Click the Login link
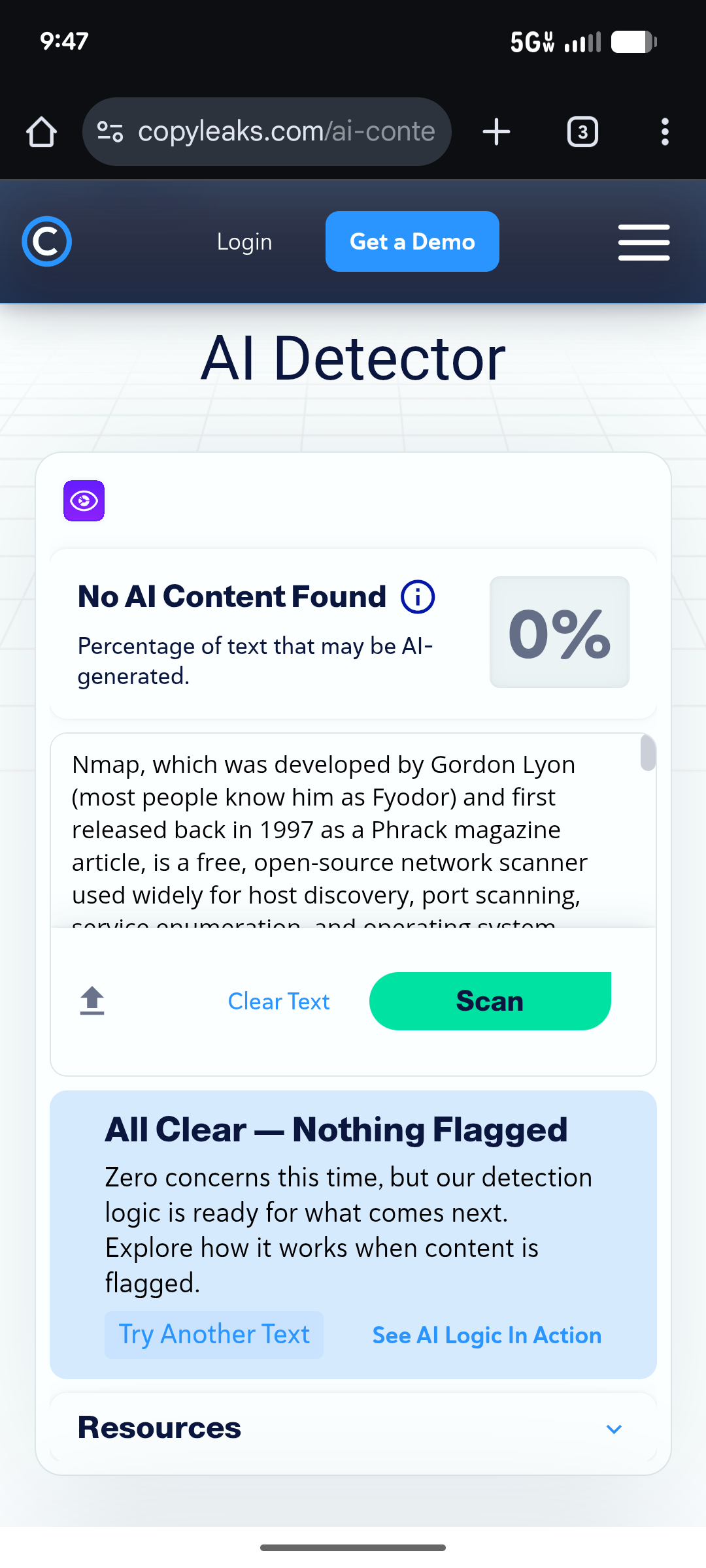This screenshot has height=1568, width=706. pyautogui.click(x=244, y=242)
